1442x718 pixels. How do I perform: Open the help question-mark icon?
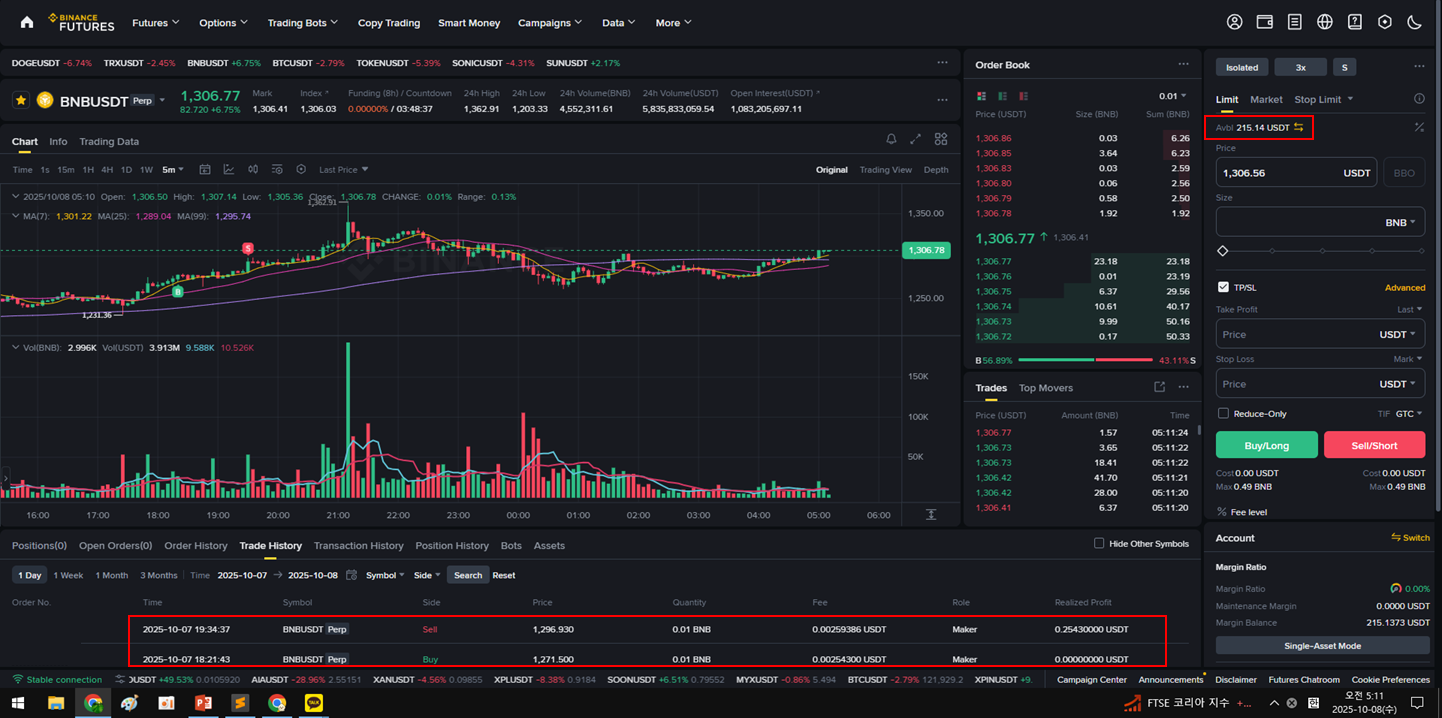tap(1355, 22)
